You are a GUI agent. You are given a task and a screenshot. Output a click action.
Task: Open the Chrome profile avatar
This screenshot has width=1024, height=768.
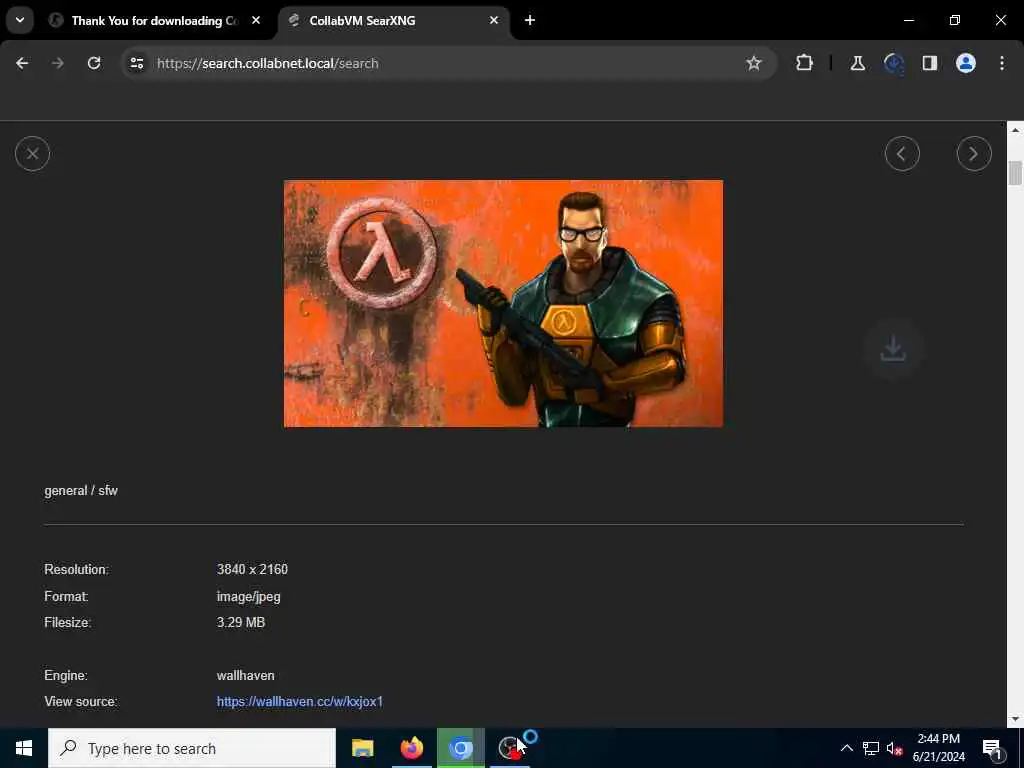[966, 63]
